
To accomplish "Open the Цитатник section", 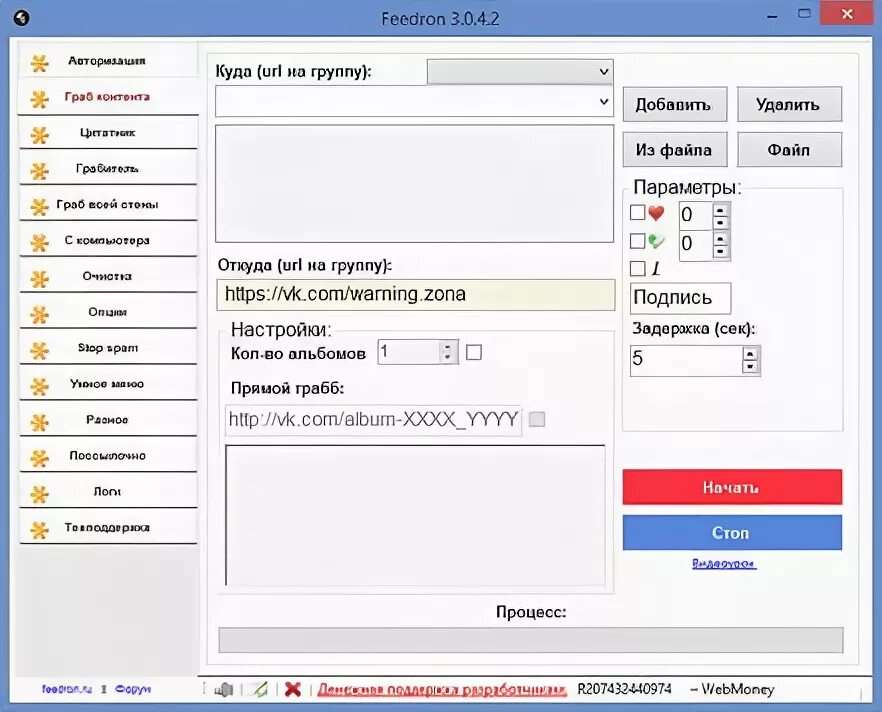I will 107,133.
